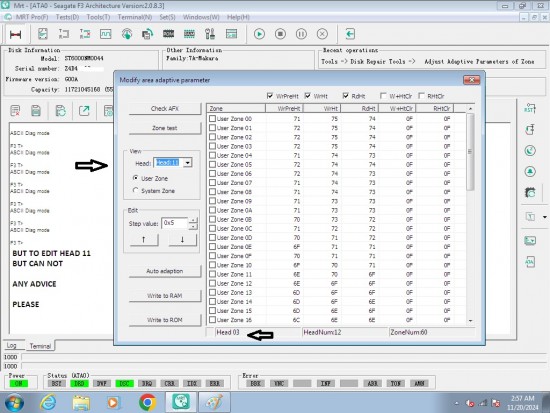The image size is (550, 413).
Task: Open Internet Explorer from the taskbar
Action: 48,402
